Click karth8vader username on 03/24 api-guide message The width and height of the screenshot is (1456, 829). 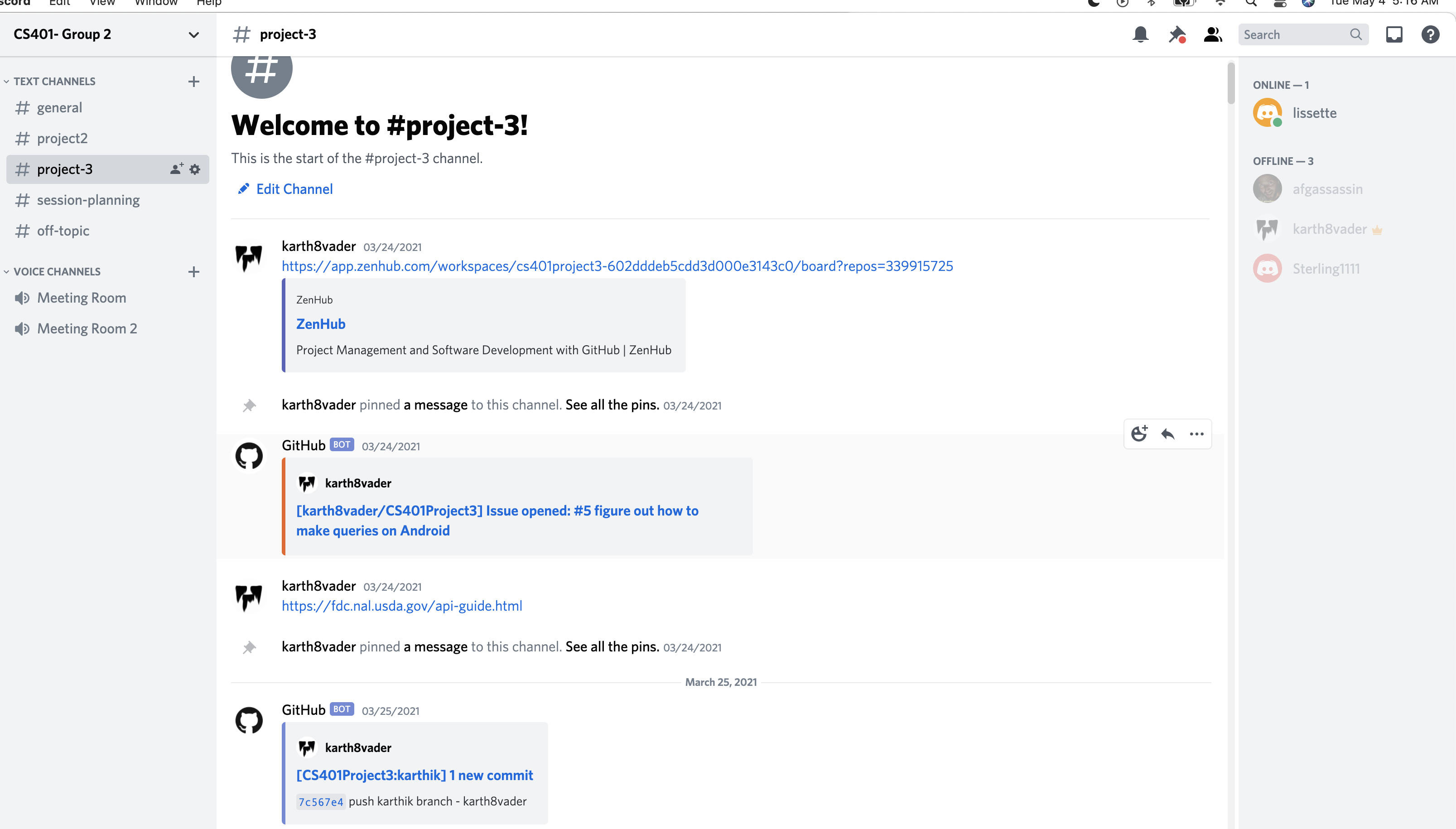[319, 586]
